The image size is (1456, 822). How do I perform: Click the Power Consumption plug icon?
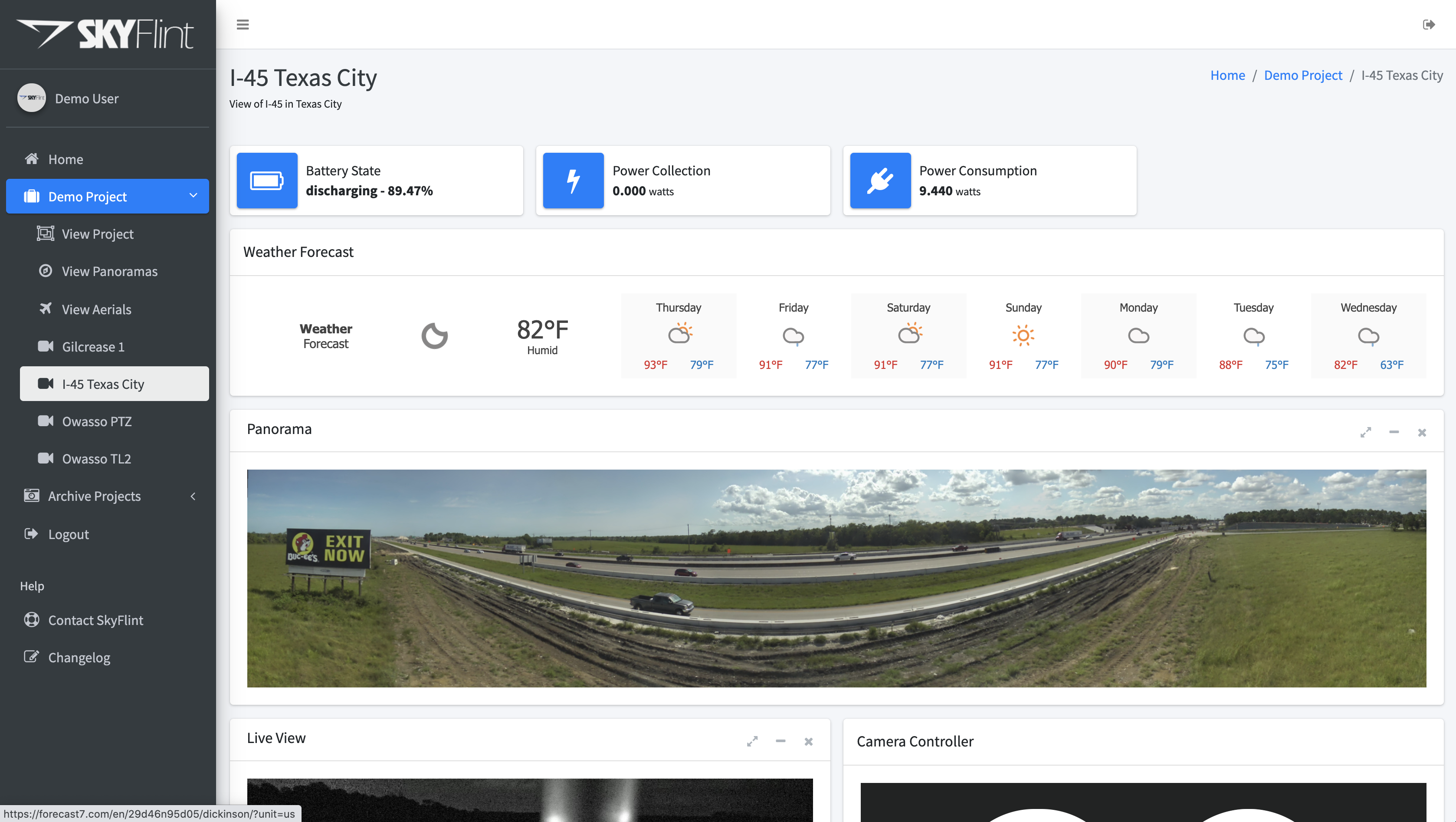click(880, 181)
